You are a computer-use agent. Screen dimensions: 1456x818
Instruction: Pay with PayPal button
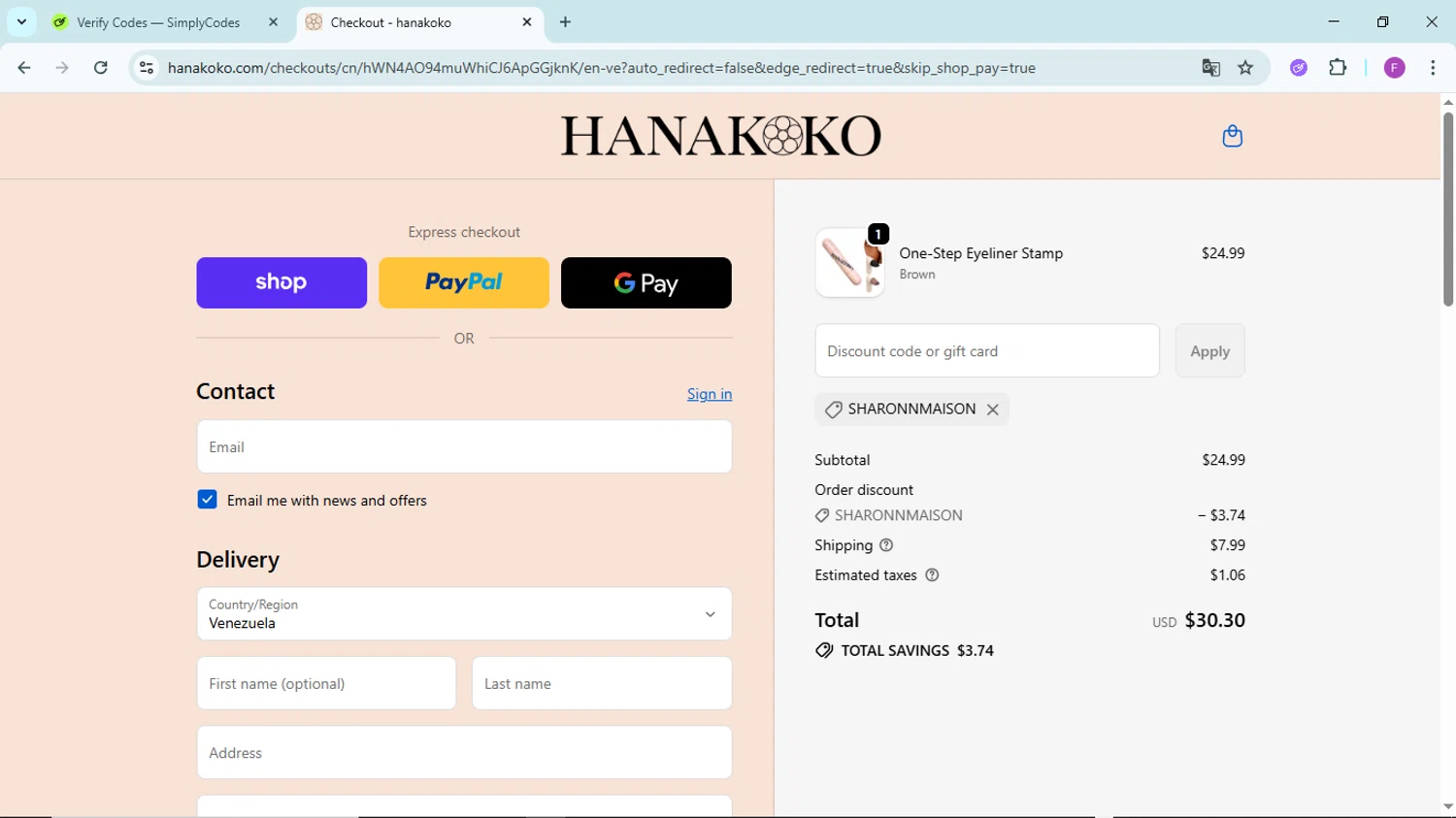pyautogui.click(x=464, y=282)
